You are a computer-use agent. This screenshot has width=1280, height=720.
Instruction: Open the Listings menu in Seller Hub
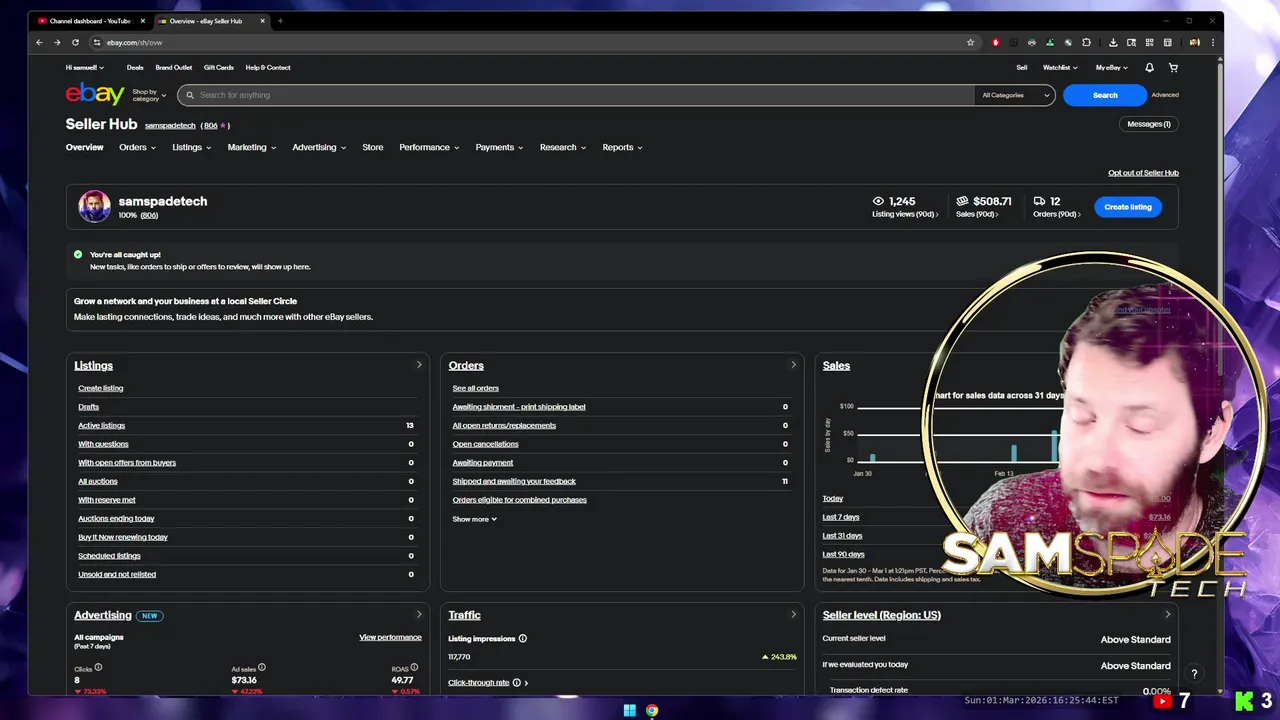[191, 147]
